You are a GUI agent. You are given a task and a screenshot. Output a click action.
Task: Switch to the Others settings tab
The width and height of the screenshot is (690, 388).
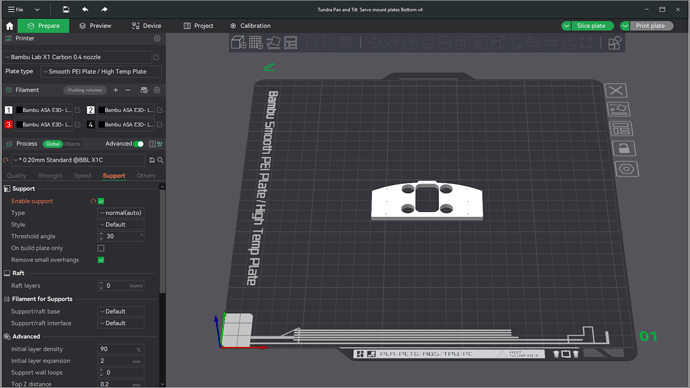146,176
